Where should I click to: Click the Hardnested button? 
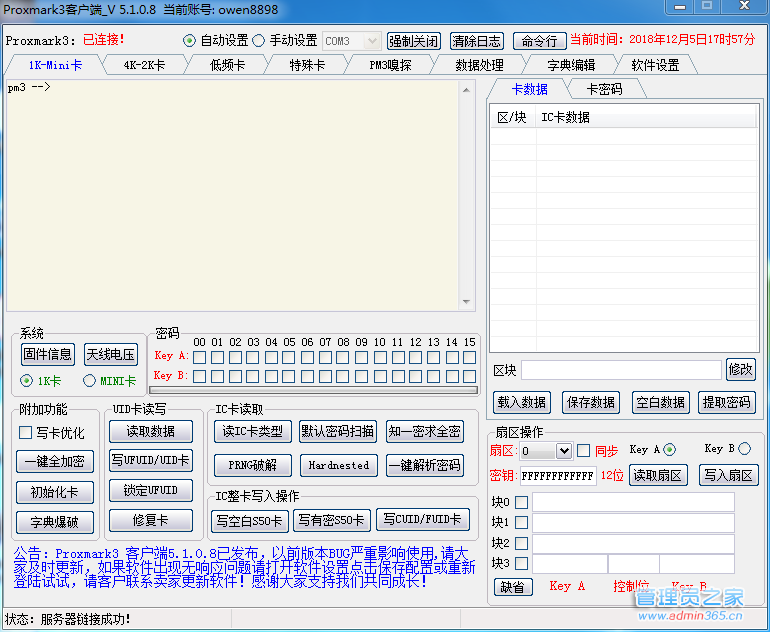click(338, 465)
